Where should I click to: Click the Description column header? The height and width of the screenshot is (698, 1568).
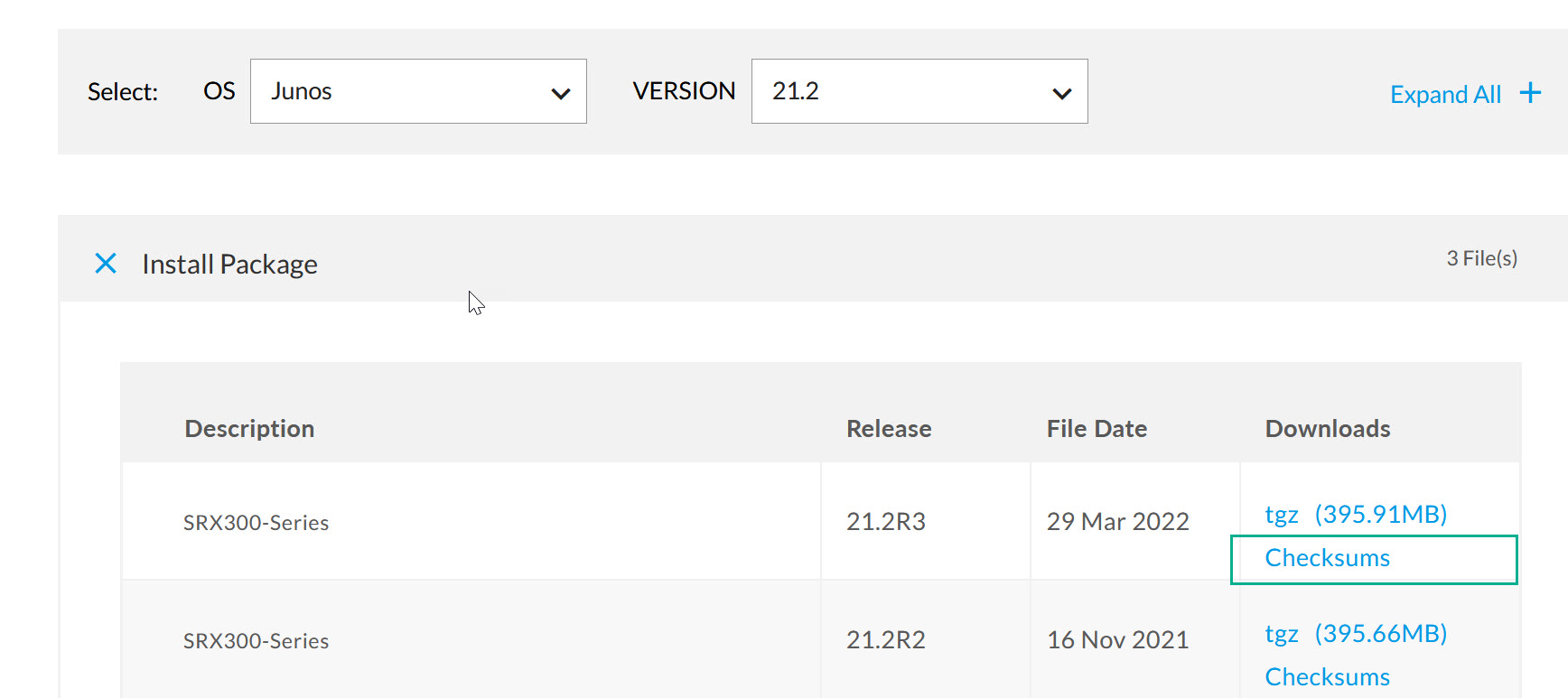tap(249, 428)
